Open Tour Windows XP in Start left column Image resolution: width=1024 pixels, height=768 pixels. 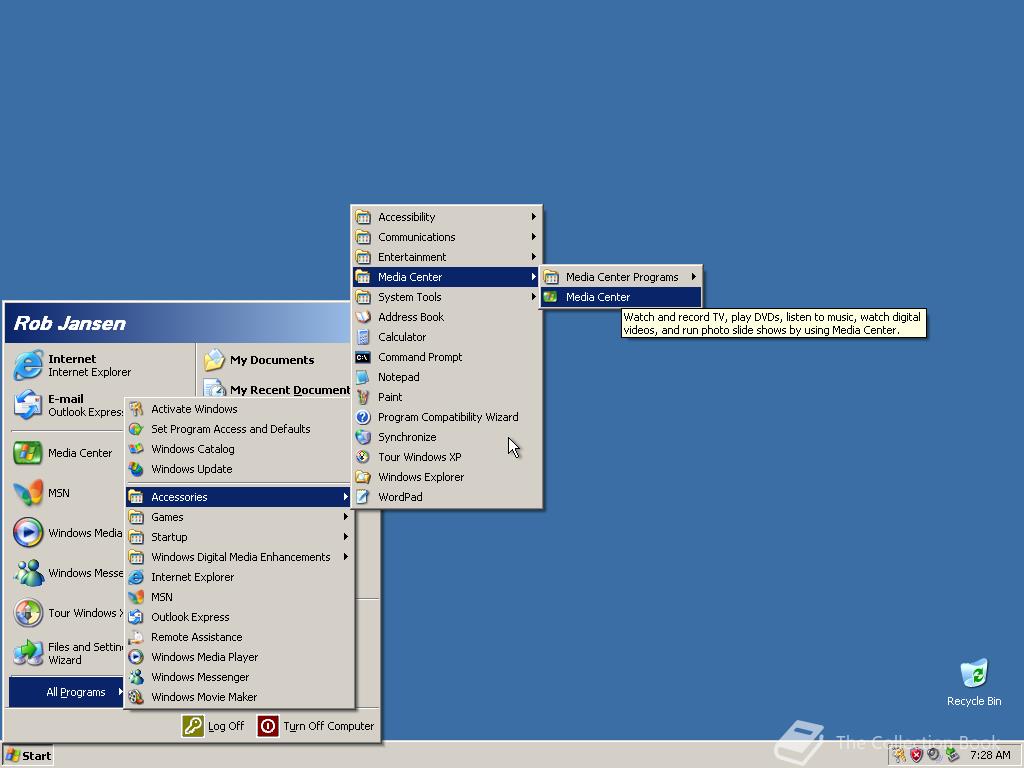click(67, 613)
